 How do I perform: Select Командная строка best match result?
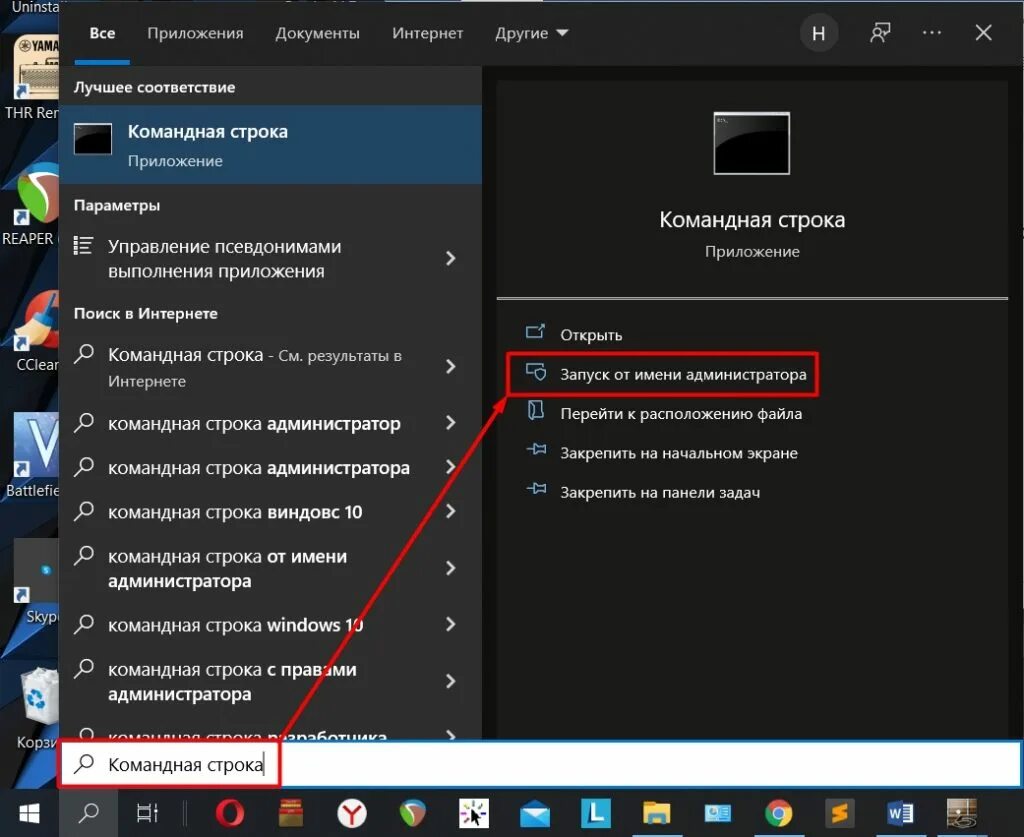(x=270, y=145)
